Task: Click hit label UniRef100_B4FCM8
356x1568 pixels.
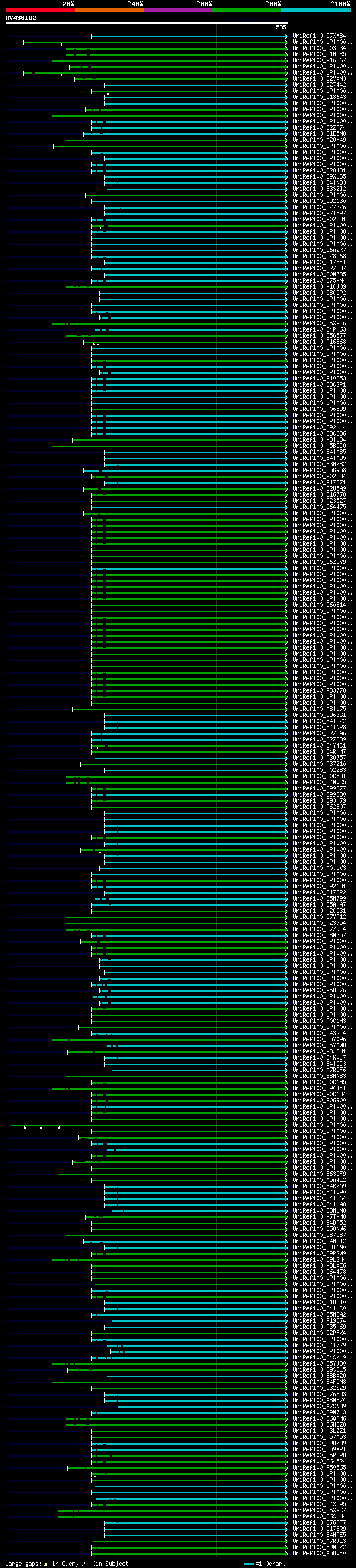Action: 319,1382
